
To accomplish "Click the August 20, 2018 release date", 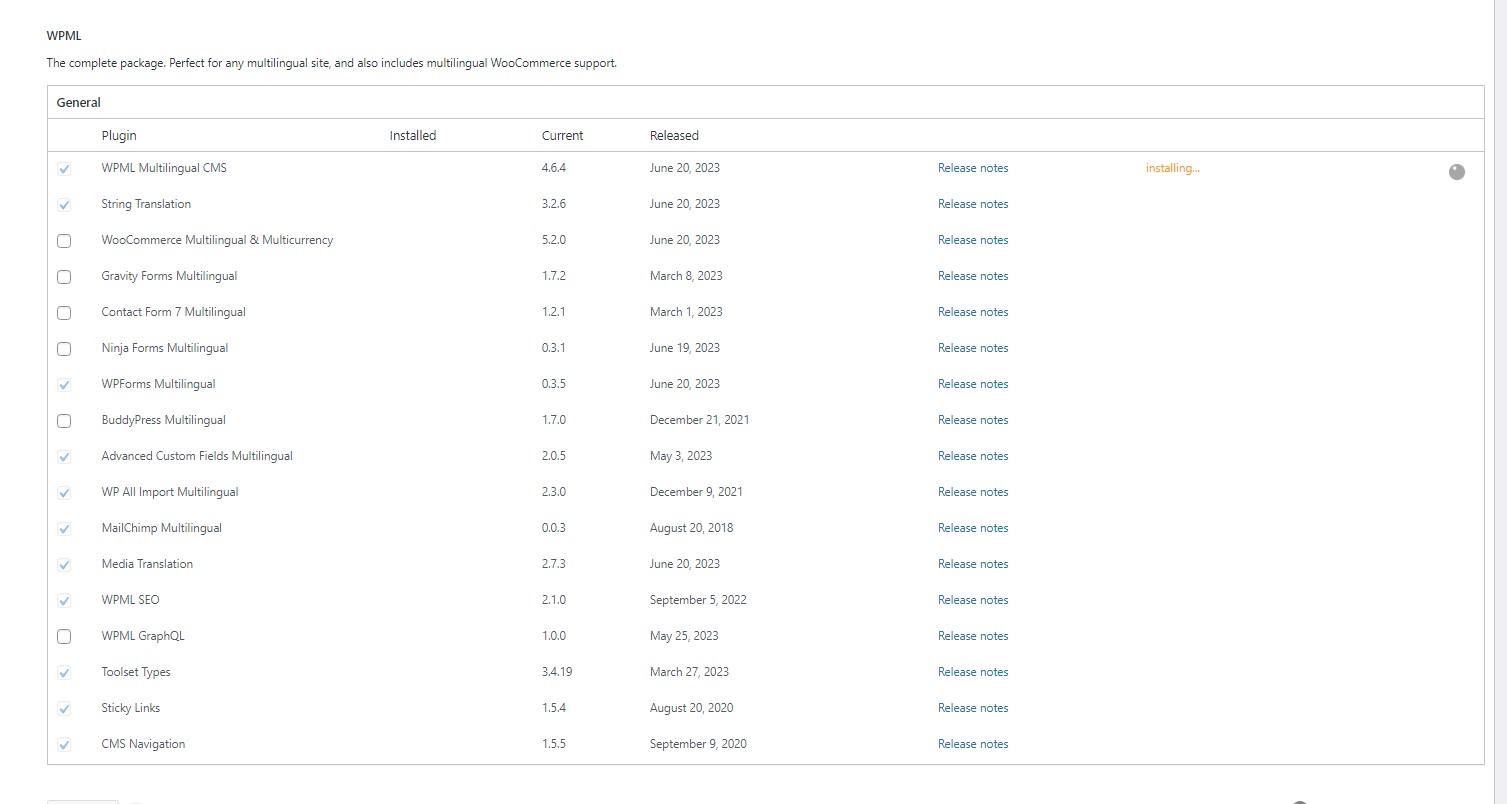I will (x=692, y=528).
